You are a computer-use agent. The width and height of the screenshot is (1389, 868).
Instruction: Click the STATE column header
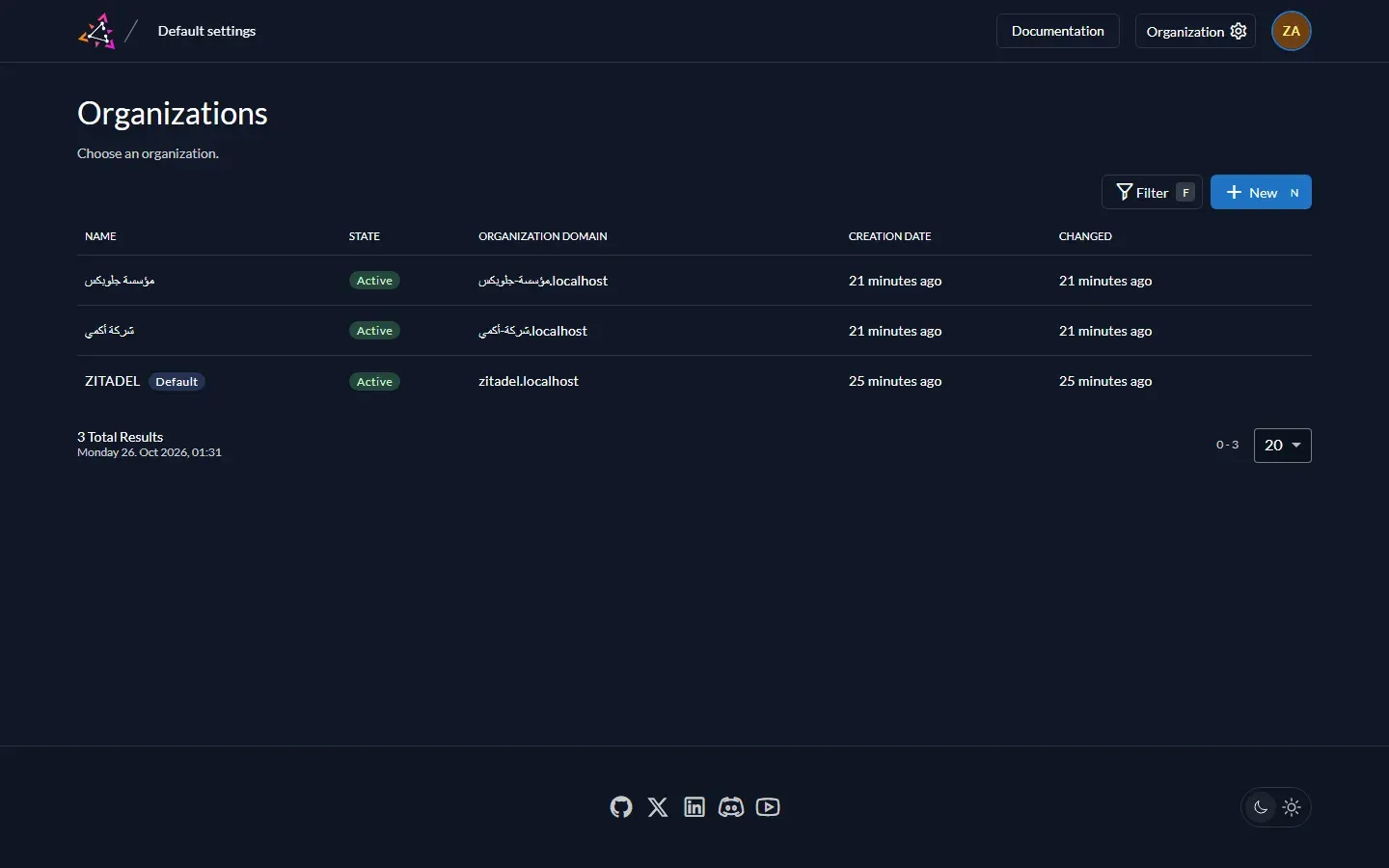click(365, 236)
